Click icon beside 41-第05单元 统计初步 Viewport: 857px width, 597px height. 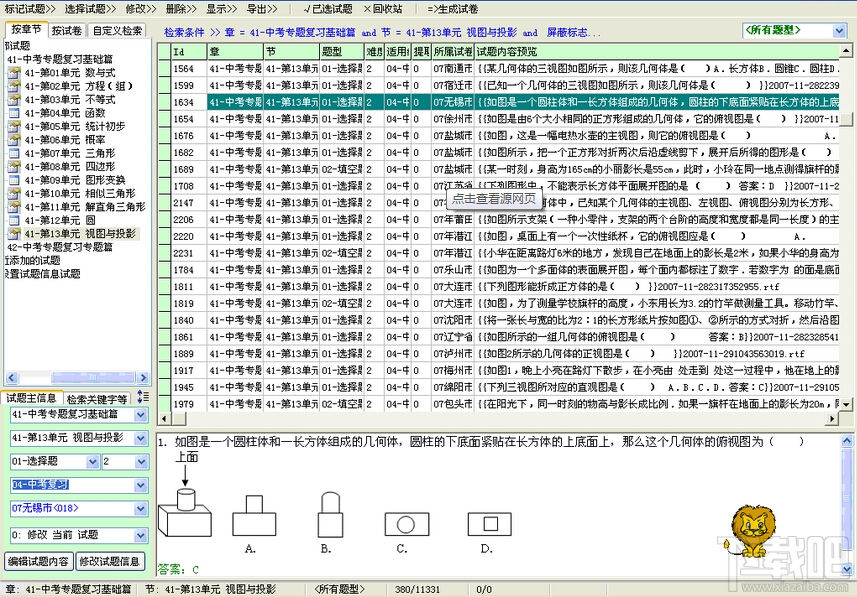[14, 126]
